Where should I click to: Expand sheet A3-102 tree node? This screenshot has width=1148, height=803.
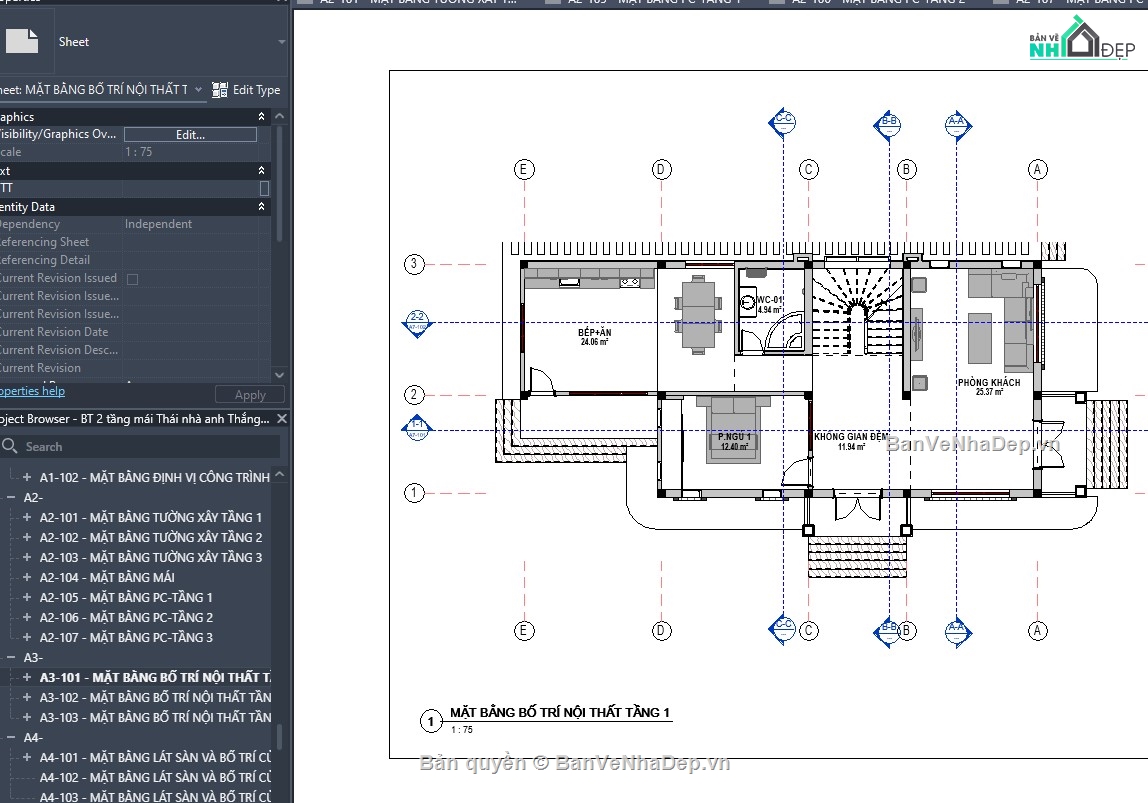27,697
